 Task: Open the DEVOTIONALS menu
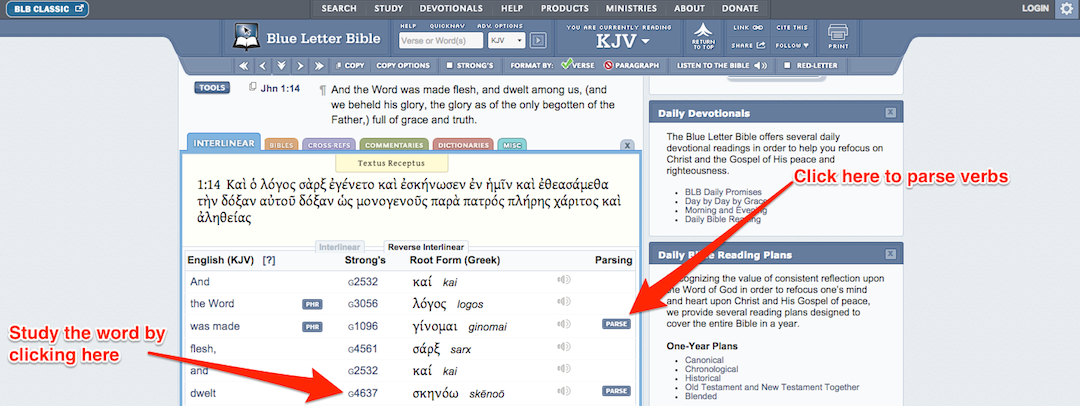(450, 9)
